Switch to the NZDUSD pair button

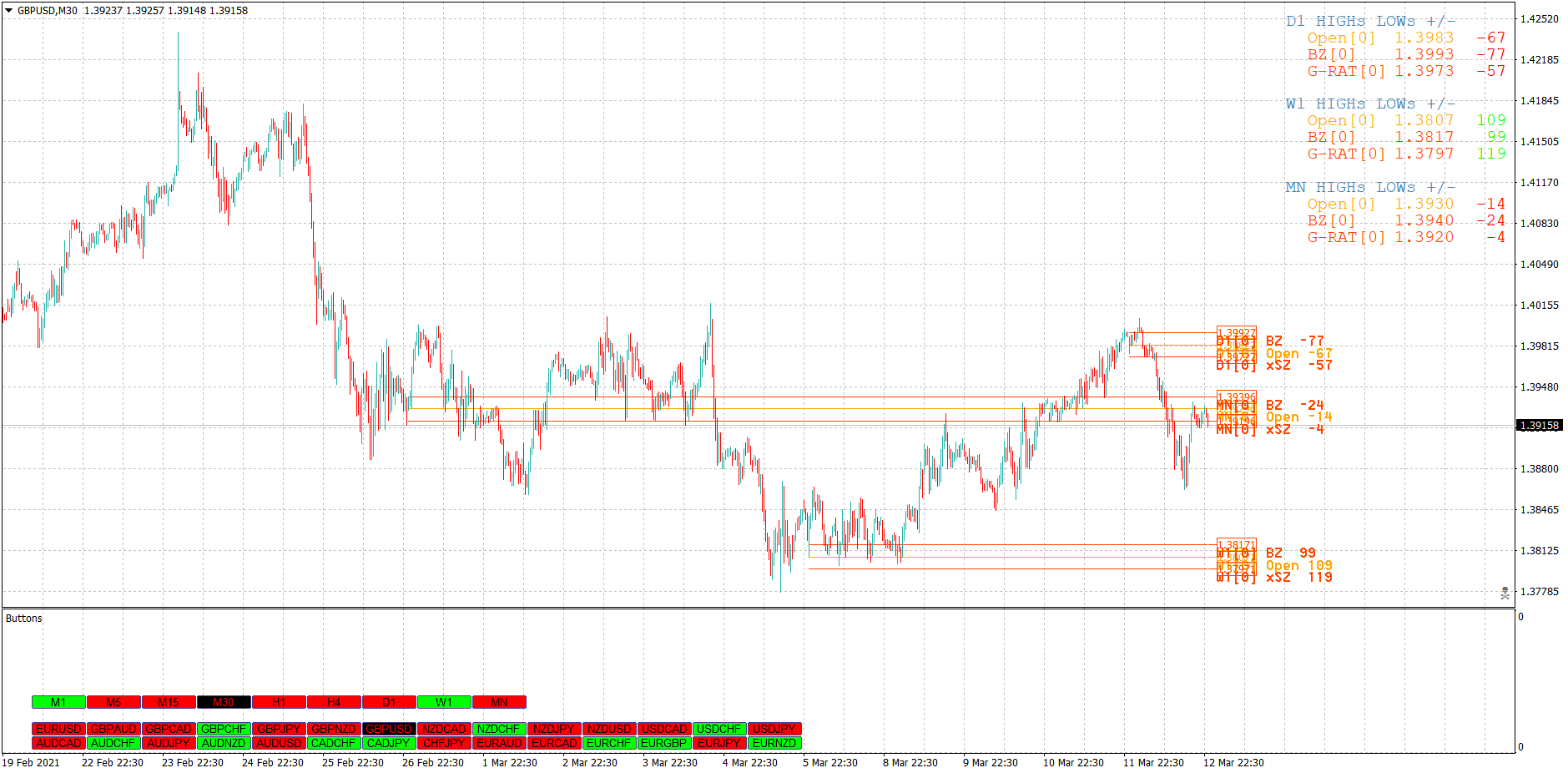609,729
